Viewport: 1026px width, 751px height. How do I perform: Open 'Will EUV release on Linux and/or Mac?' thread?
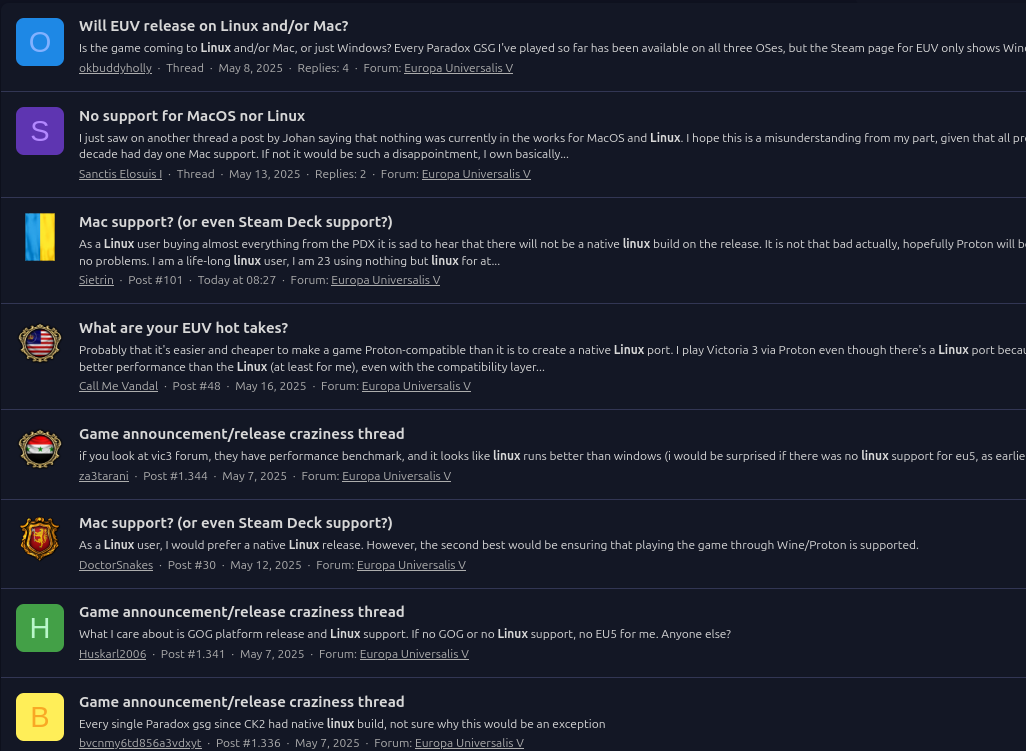(213, 26)
